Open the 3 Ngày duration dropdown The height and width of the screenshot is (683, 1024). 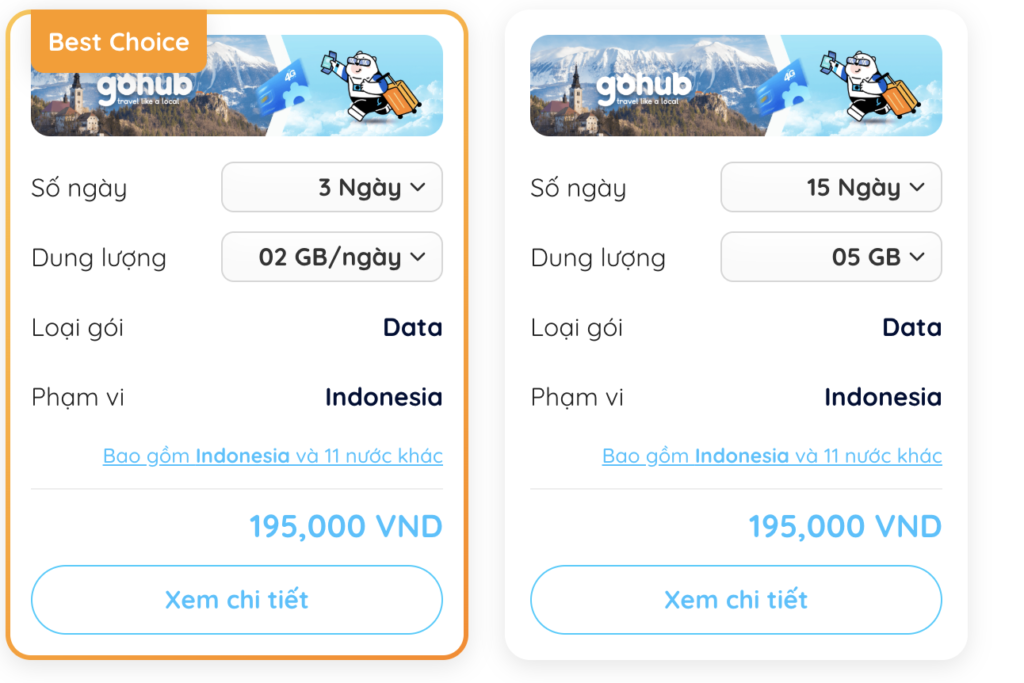point(331,187)
